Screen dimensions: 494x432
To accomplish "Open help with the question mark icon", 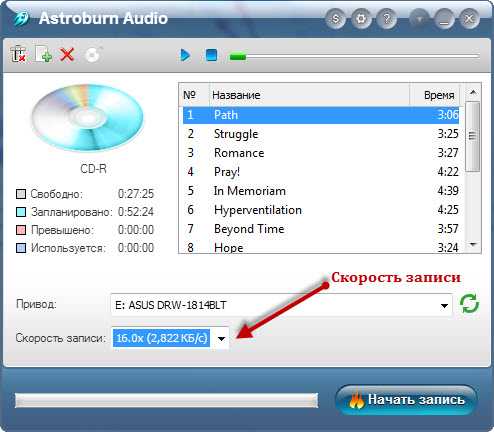I will pyautogui.click(x=387, y=19).
